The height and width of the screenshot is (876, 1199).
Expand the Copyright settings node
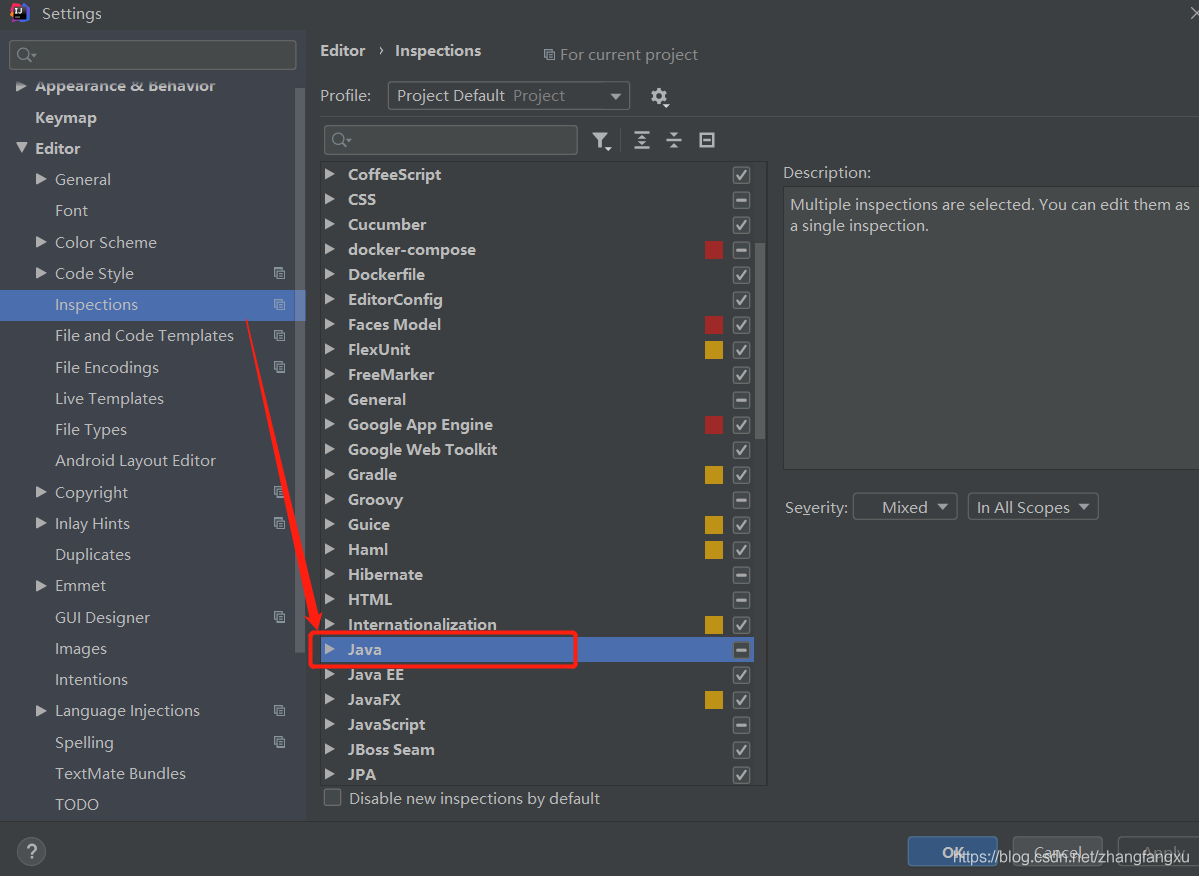click(41, 492)
